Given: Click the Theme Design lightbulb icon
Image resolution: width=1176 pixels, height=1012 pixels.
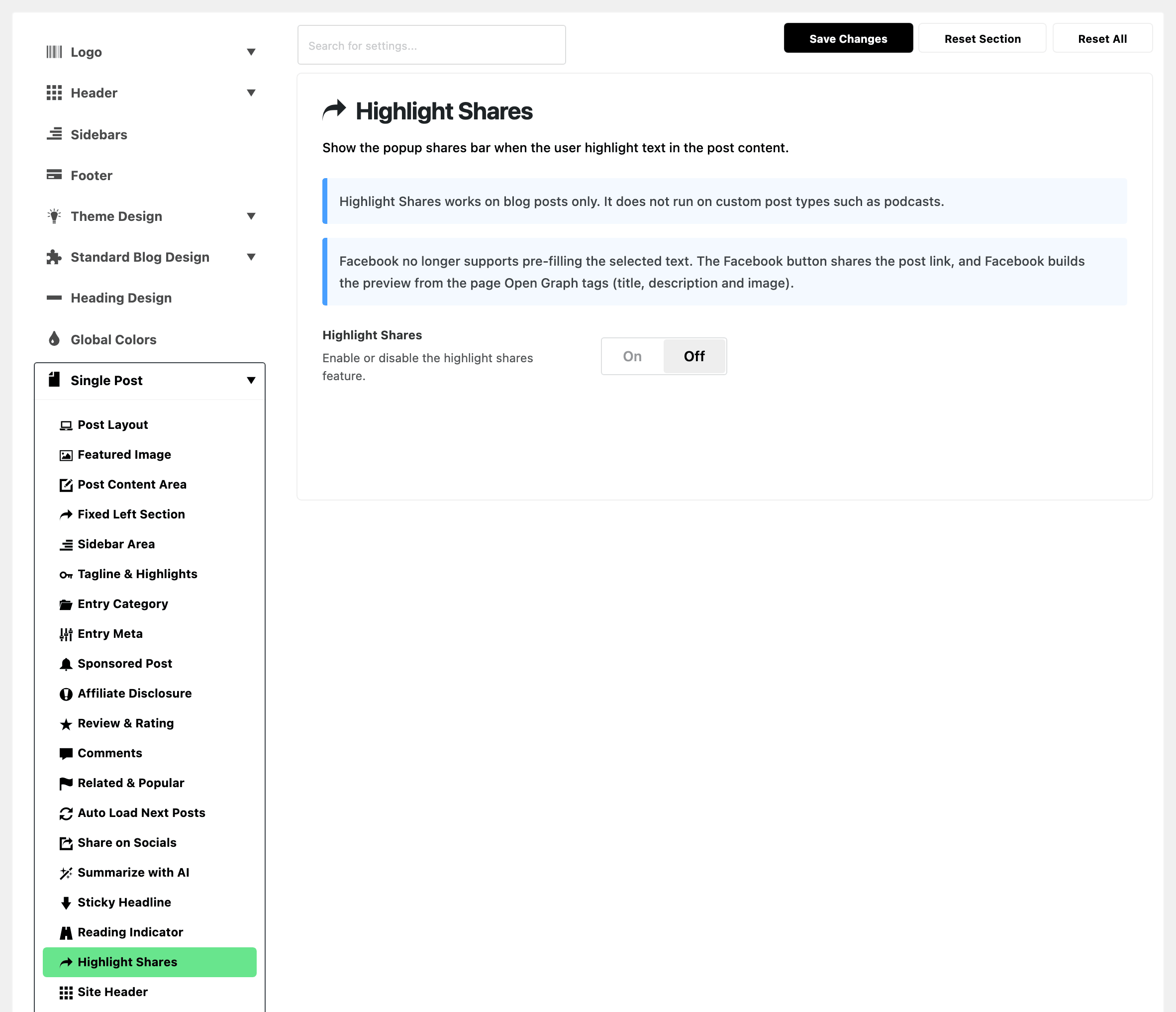Looking at the screenshot, I should [x=54, y=215].
